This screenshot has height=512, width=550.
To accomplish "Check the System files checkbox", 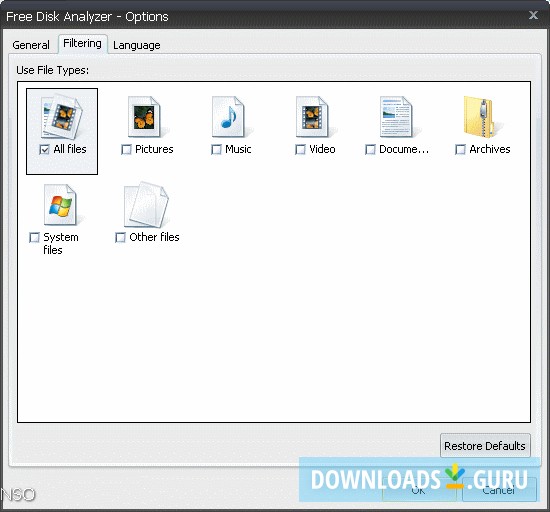I will [x=34, y=237].
